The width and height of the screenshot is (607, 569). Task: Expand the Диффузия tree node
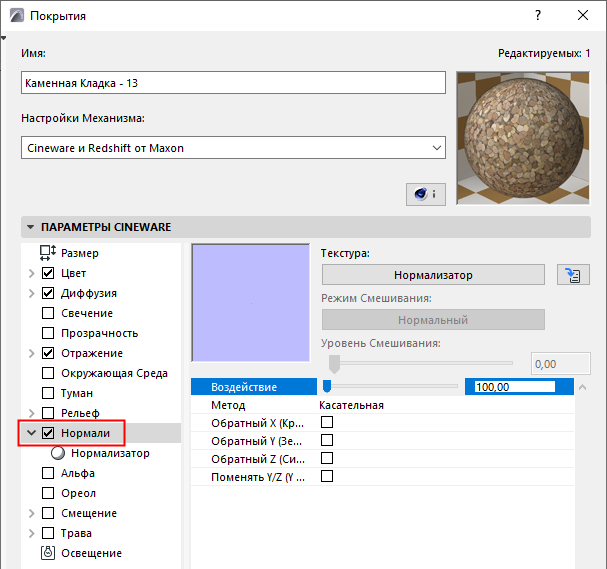point(32,293)
